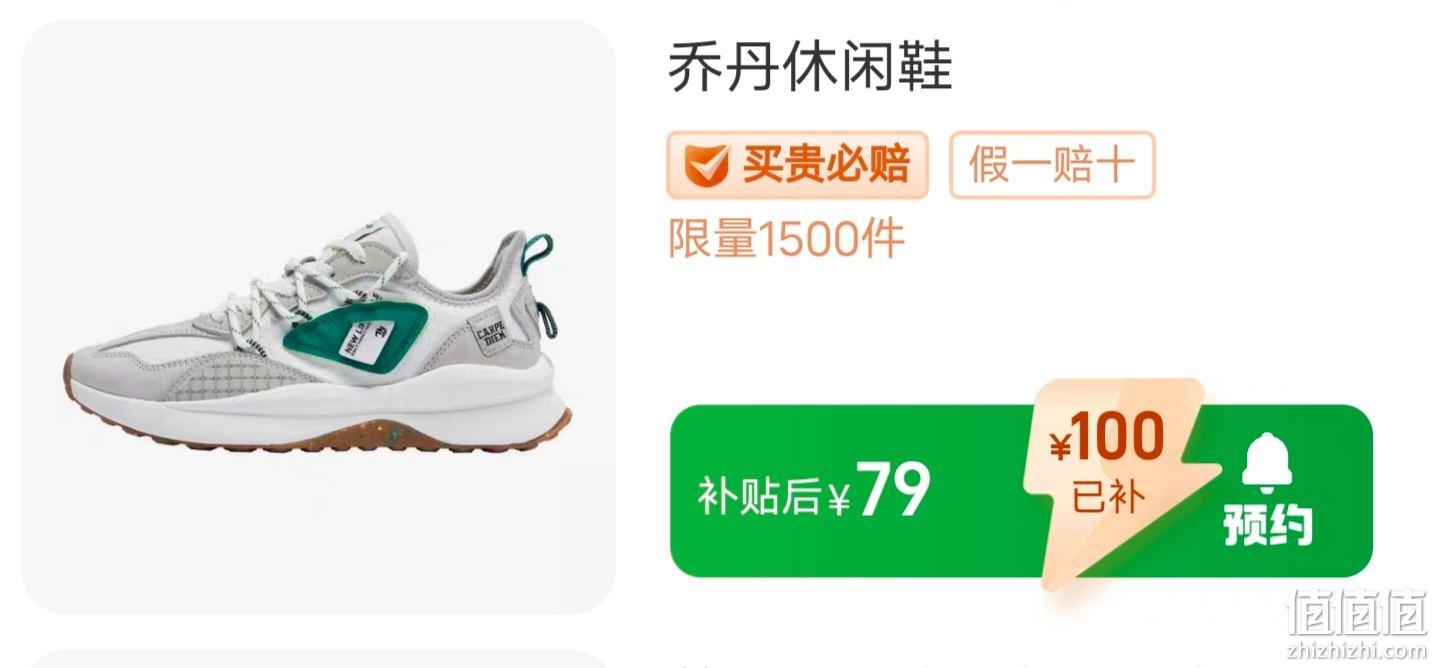This screenshot has height=668, width=1436.
Task: Click the 值值值 watermark logo
Action: [1358, 611]
